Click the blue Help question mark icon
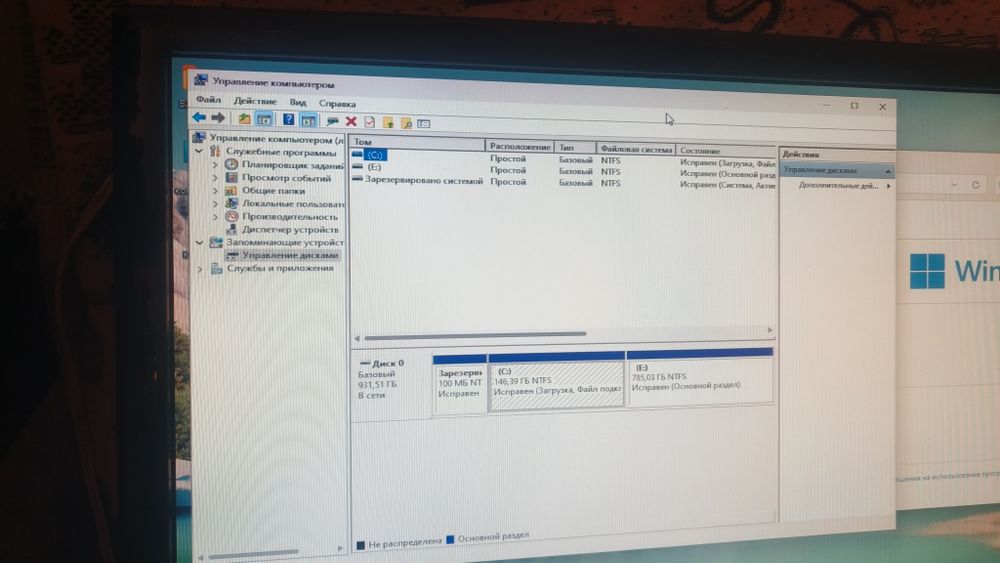 [288, 119]
